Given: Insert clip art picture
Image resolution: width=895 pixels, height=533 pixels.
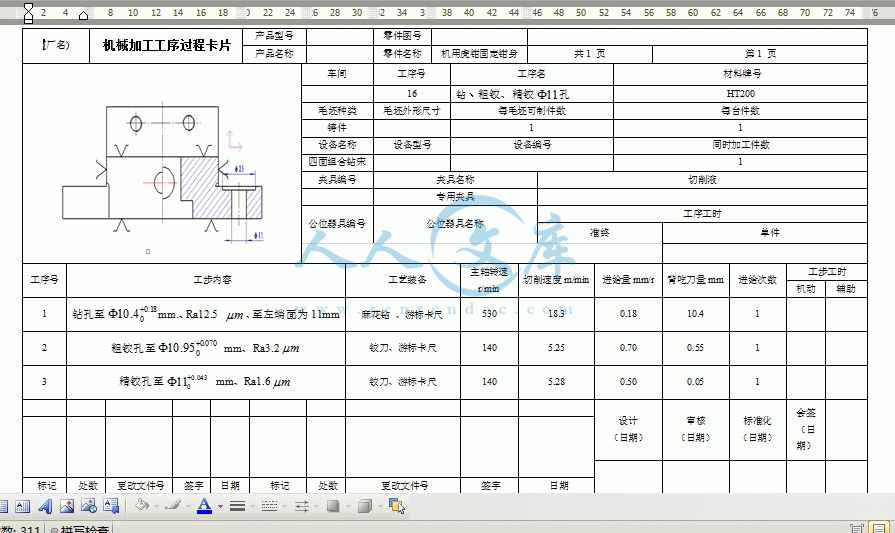Looking at the screenshot, I should [67, 506].
